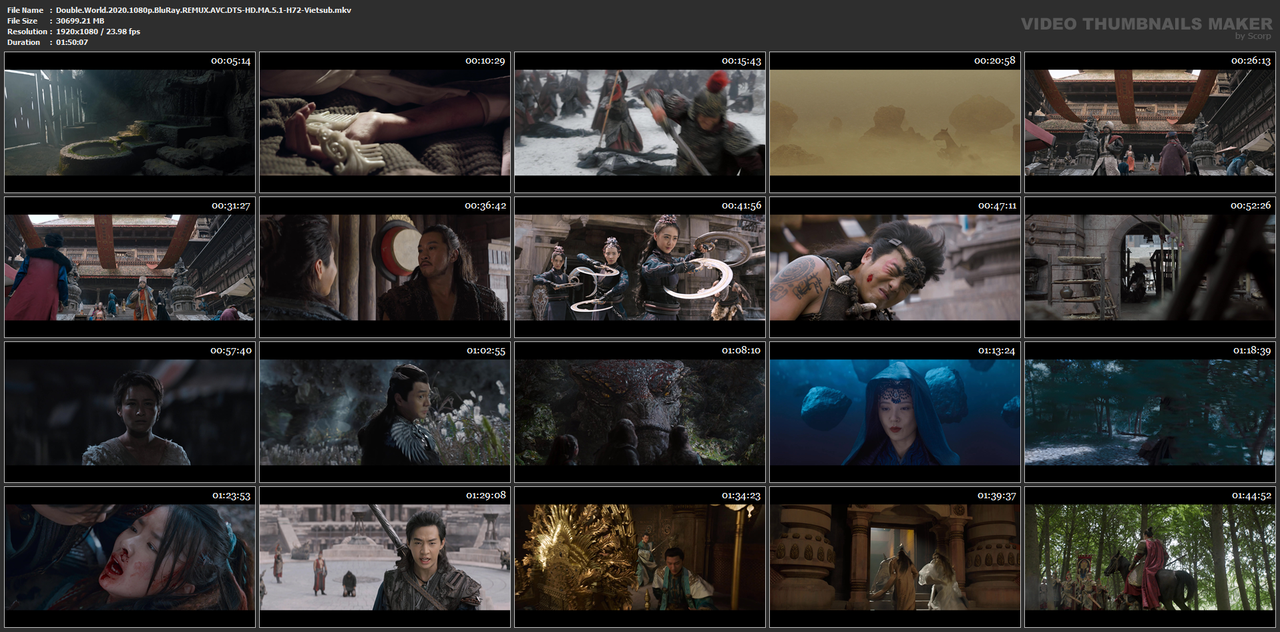Select the horse rider forest frame 01:44:52
Viewport: 1280px width, 632px height.
1150,557
